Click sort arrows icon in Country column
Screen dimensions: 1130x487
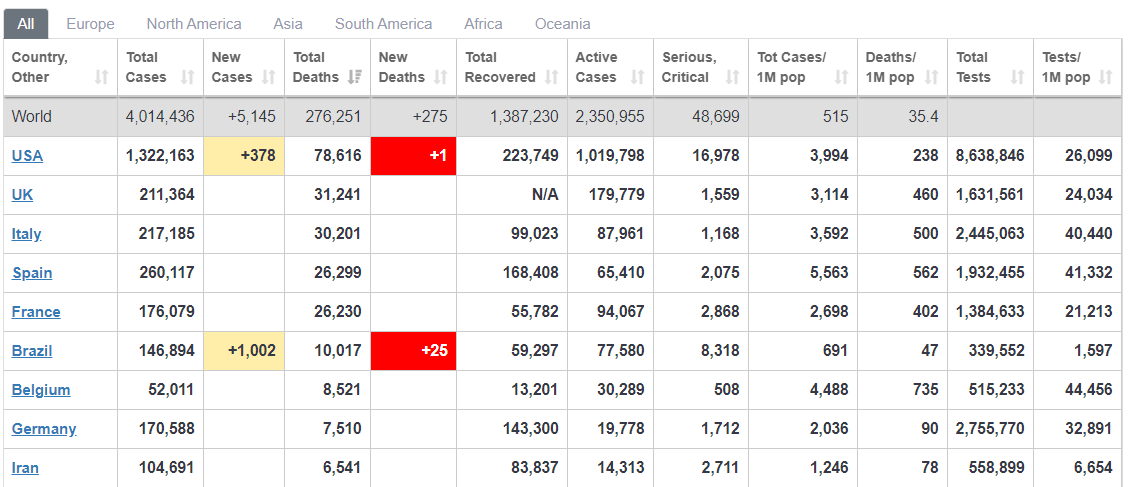click(x=101, y=77)
